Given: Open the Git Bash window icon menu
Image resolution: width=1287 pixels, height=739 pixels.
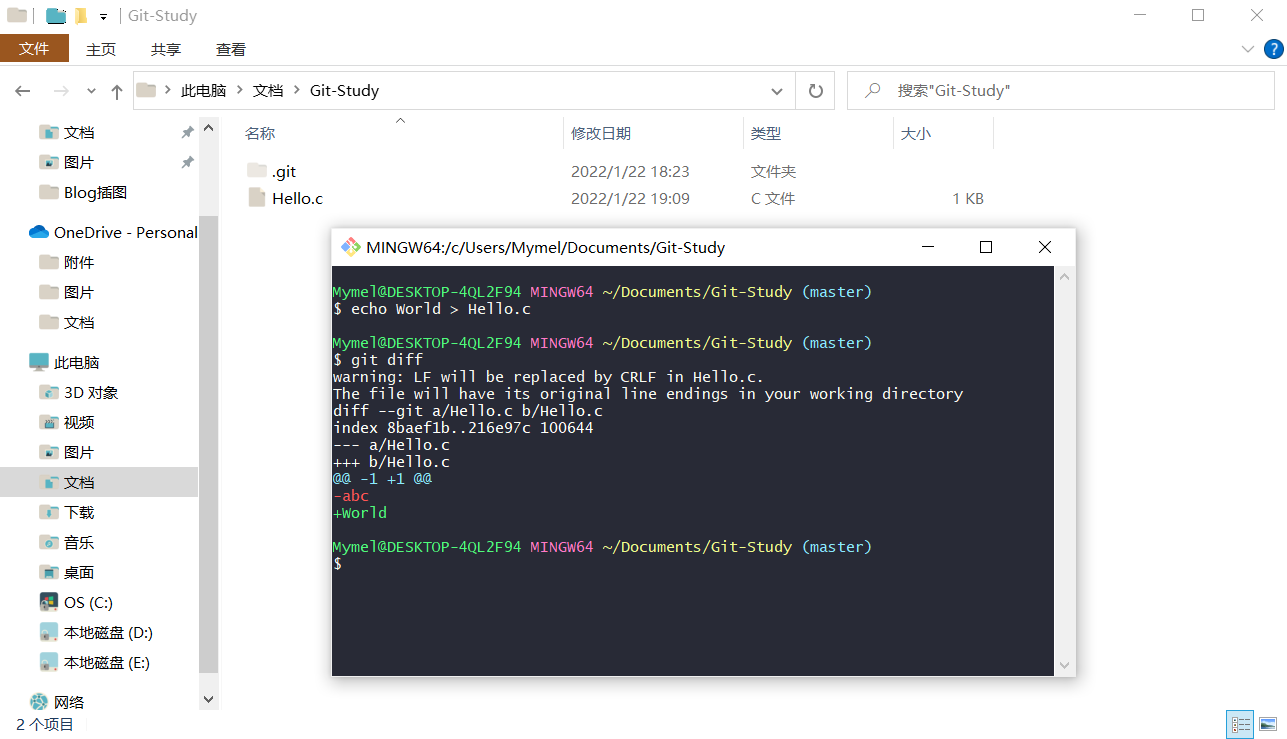Looking at the screenshot, I should click(x=350, y=247).
